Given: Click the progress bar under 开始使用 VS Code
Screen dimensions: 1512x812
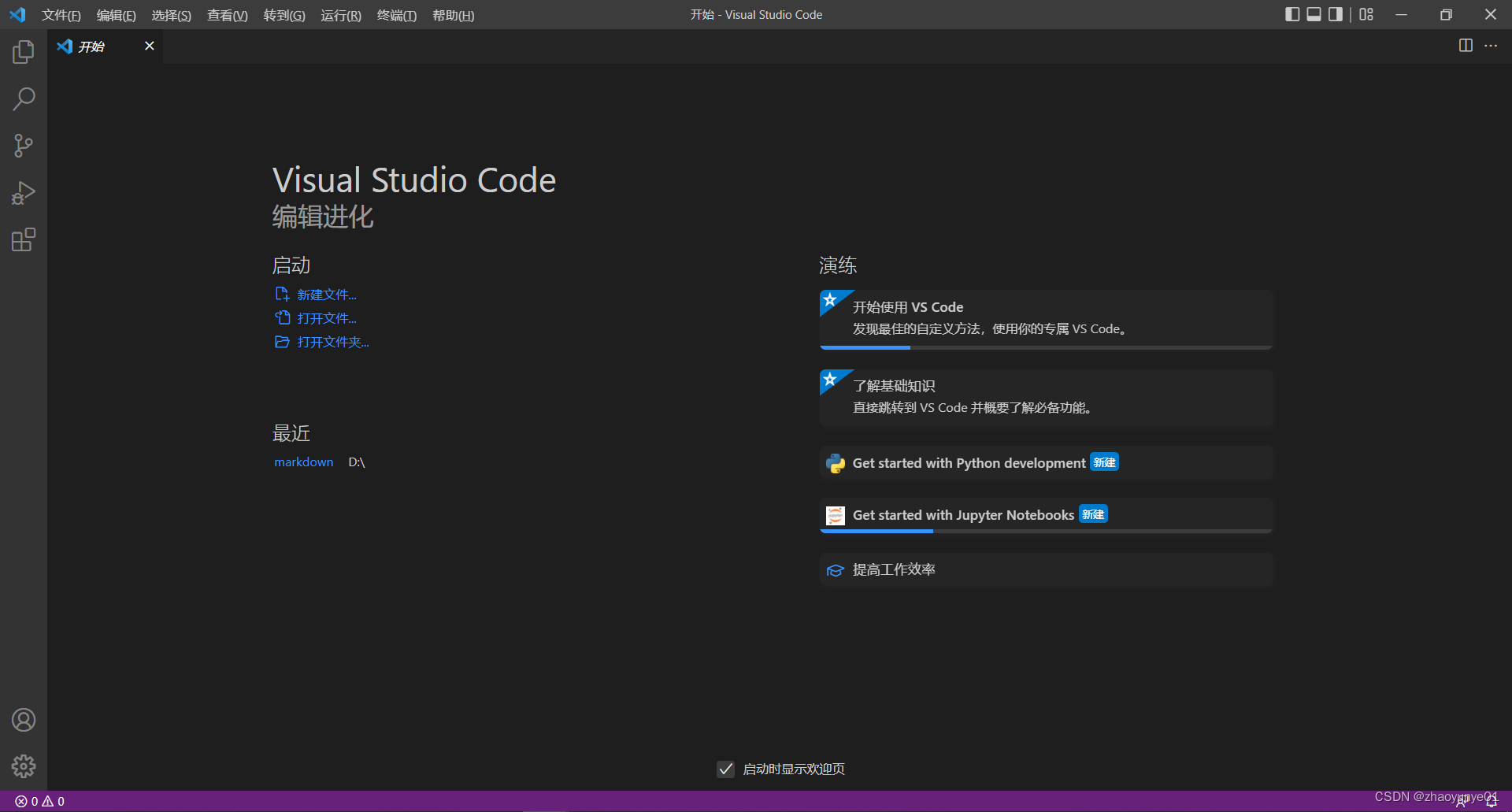Looking at the screenshot, I should pyautogui.click(x=1046, y=347).
